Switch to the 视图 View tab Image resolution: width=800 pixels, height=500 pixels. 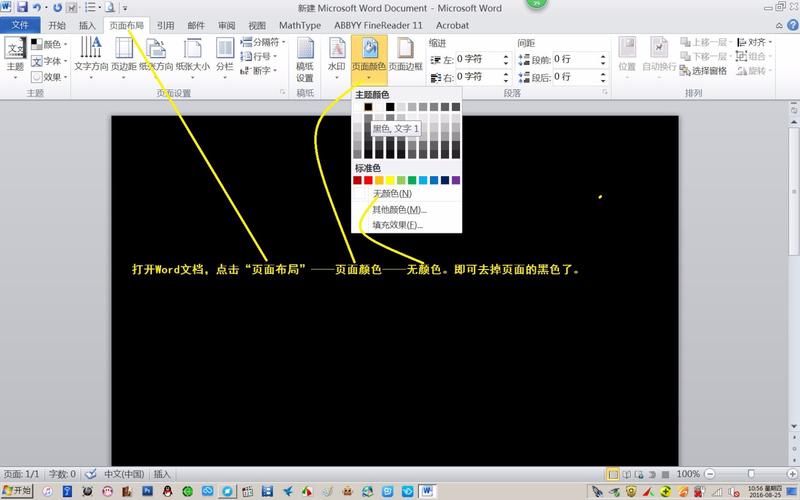(257, 25)
